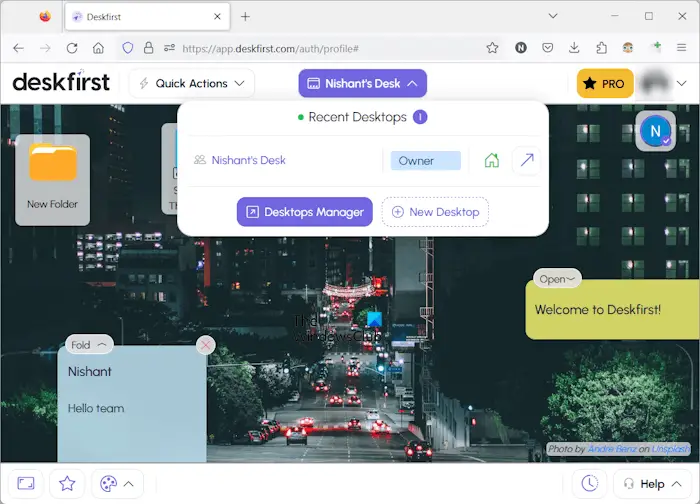The image size is (700, 504).
Task: Open the Help menu
Action: pos(653,484)
